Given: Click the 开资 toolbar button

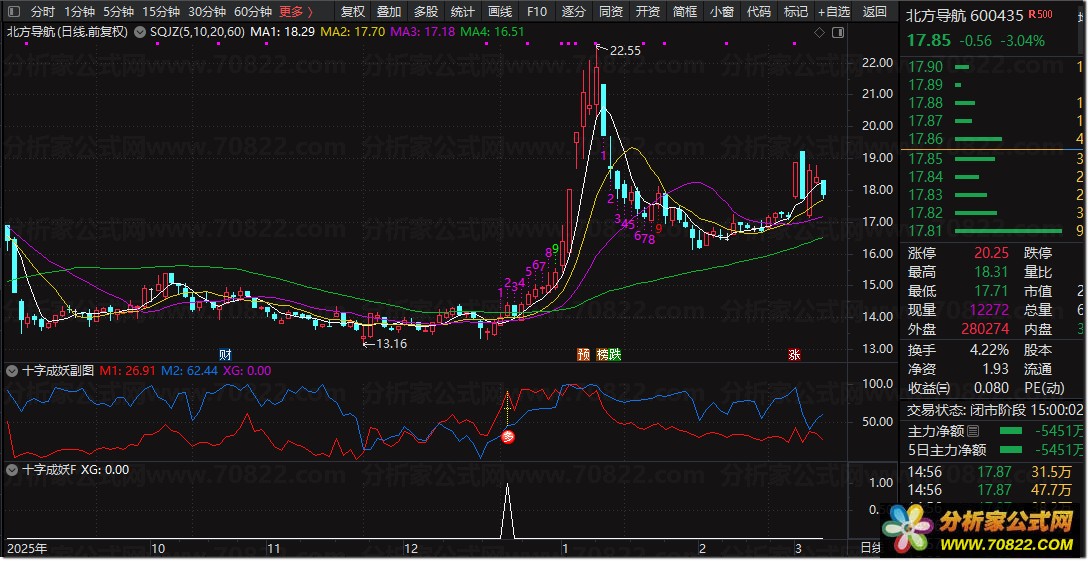Looking at the screenshot, I should [x=648, y=11].
